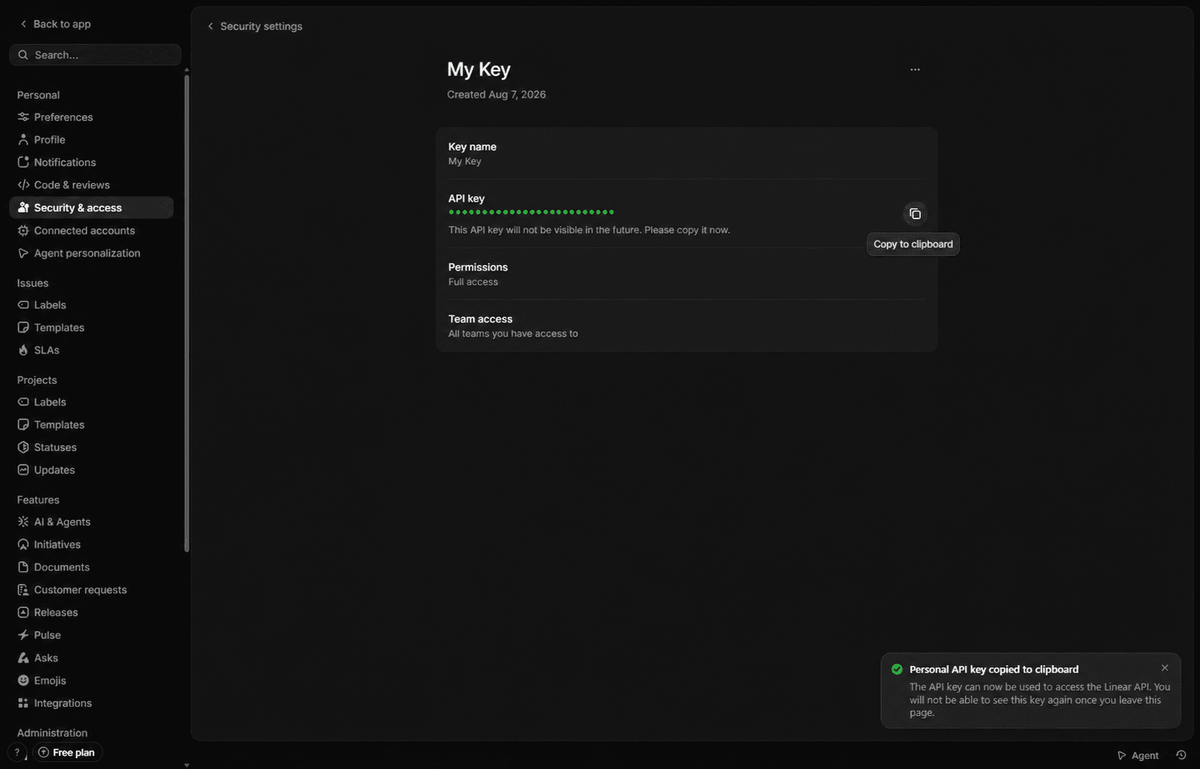The width and height of the screenshot is (1200, 769).
Task: Click Back to app
Action: point(55,24)
